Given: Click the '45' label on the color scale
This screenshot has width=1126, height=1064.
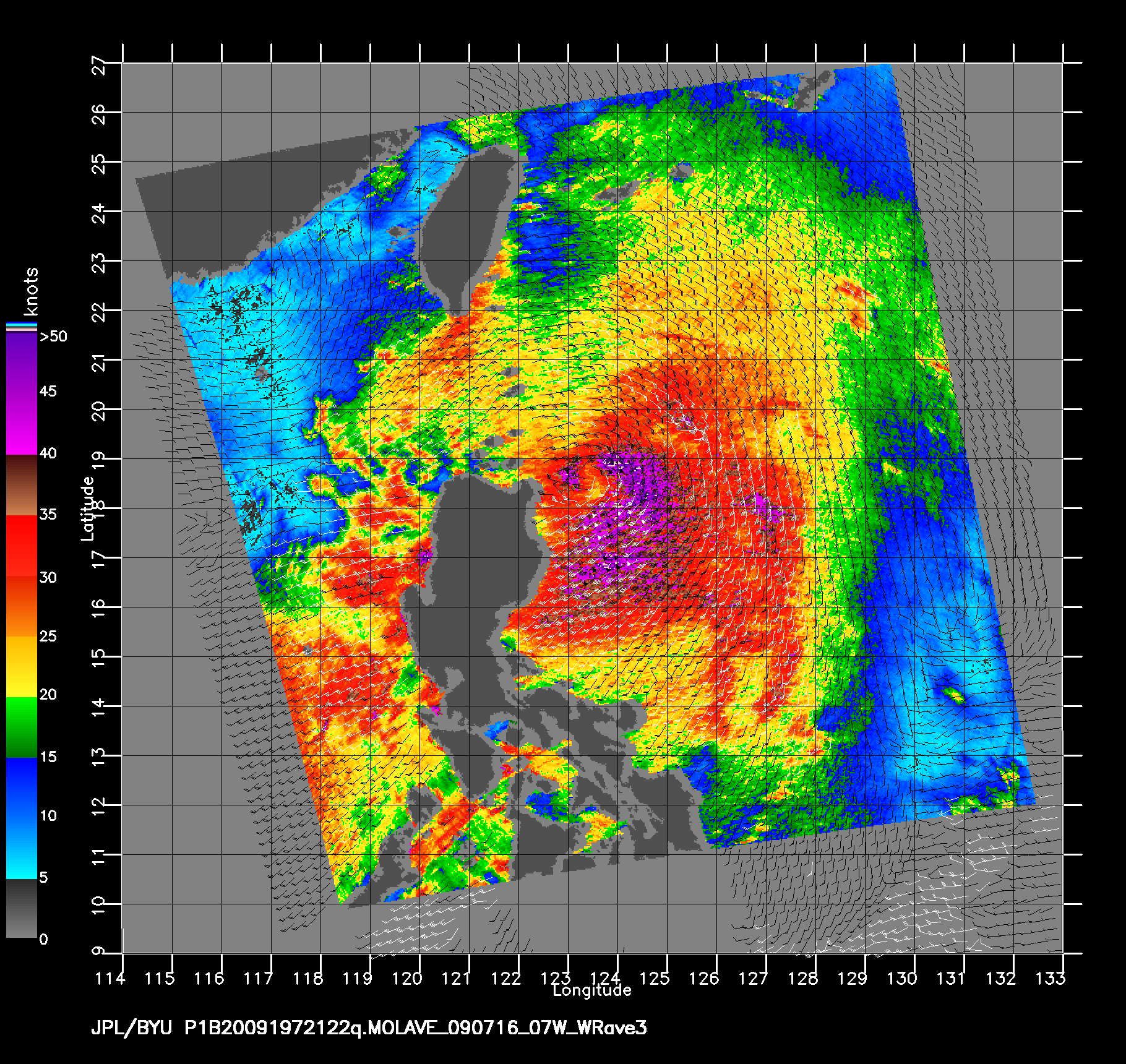Looking at the screenshot, I should point(48,392).
